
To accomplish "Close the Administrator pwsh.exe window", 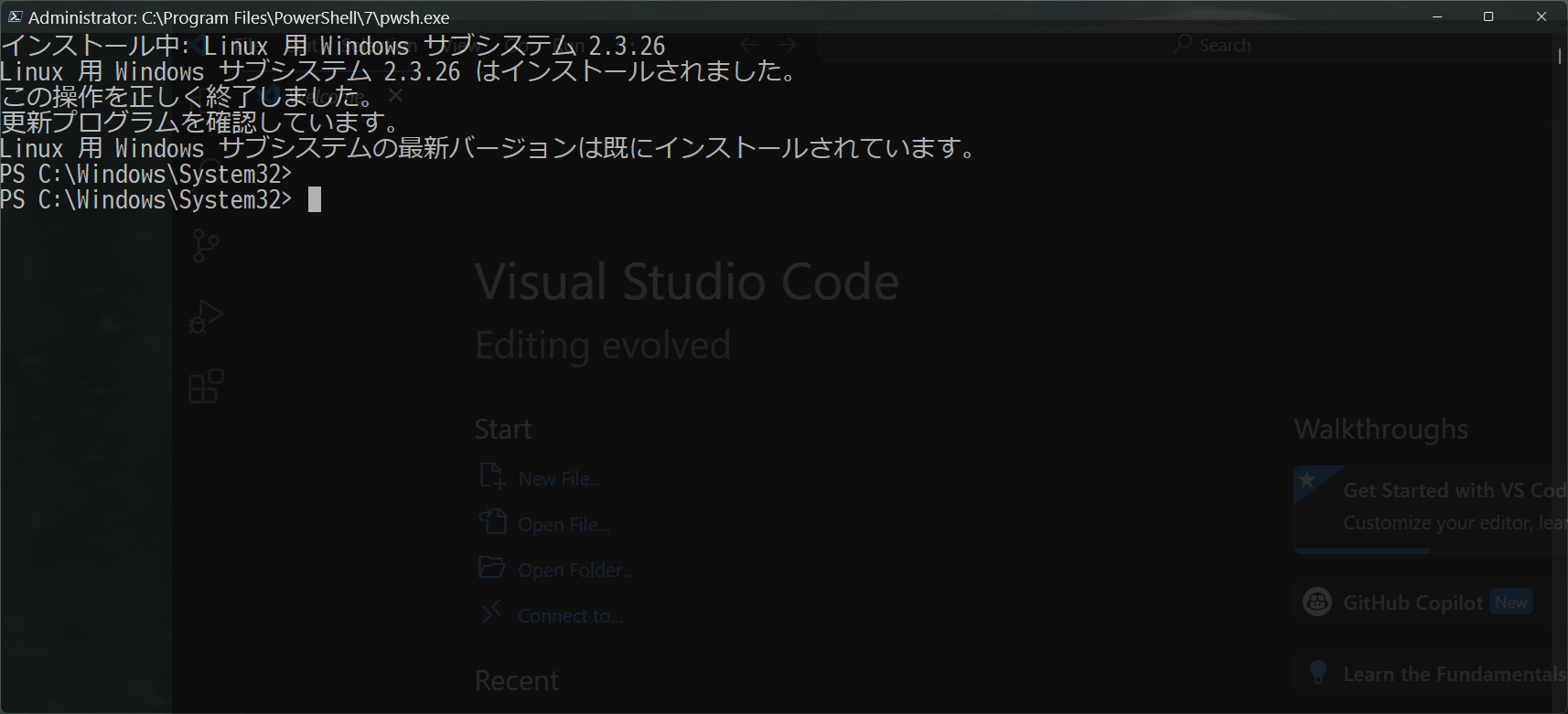I will (1541, 16).
